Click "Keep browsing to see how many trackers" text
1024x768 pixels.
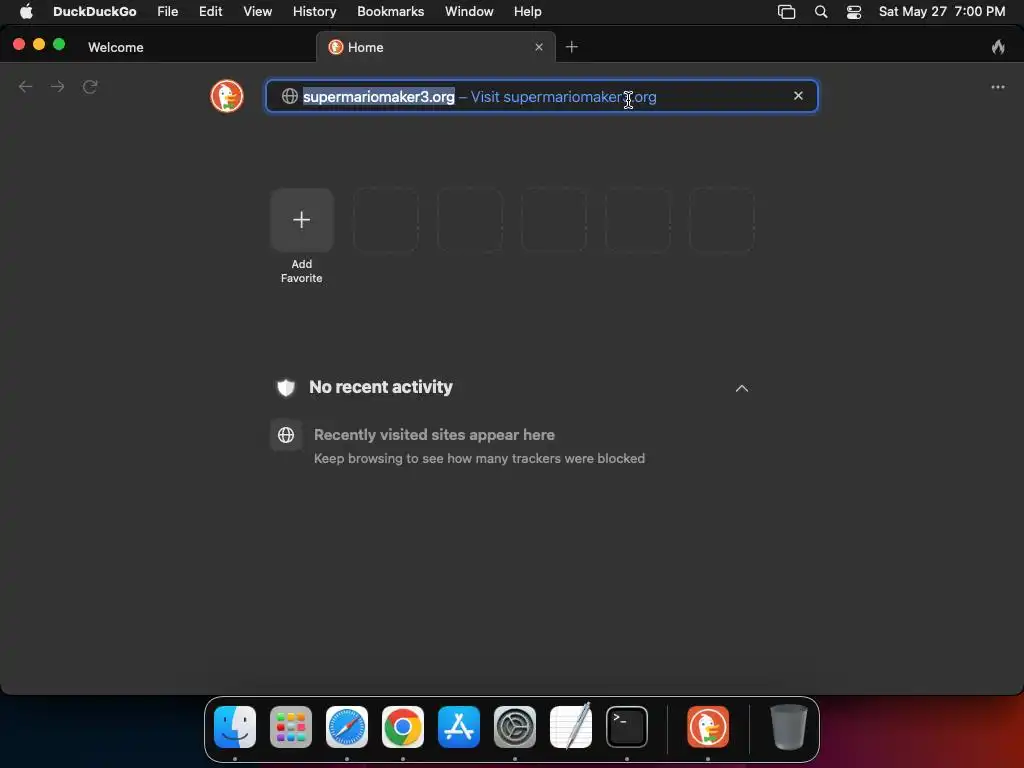click(x=479, y=458)
